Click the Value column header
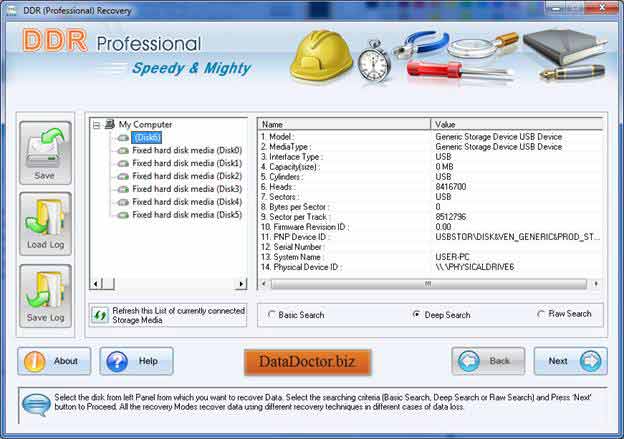The image size is (624, 439). tap(517, 125)
